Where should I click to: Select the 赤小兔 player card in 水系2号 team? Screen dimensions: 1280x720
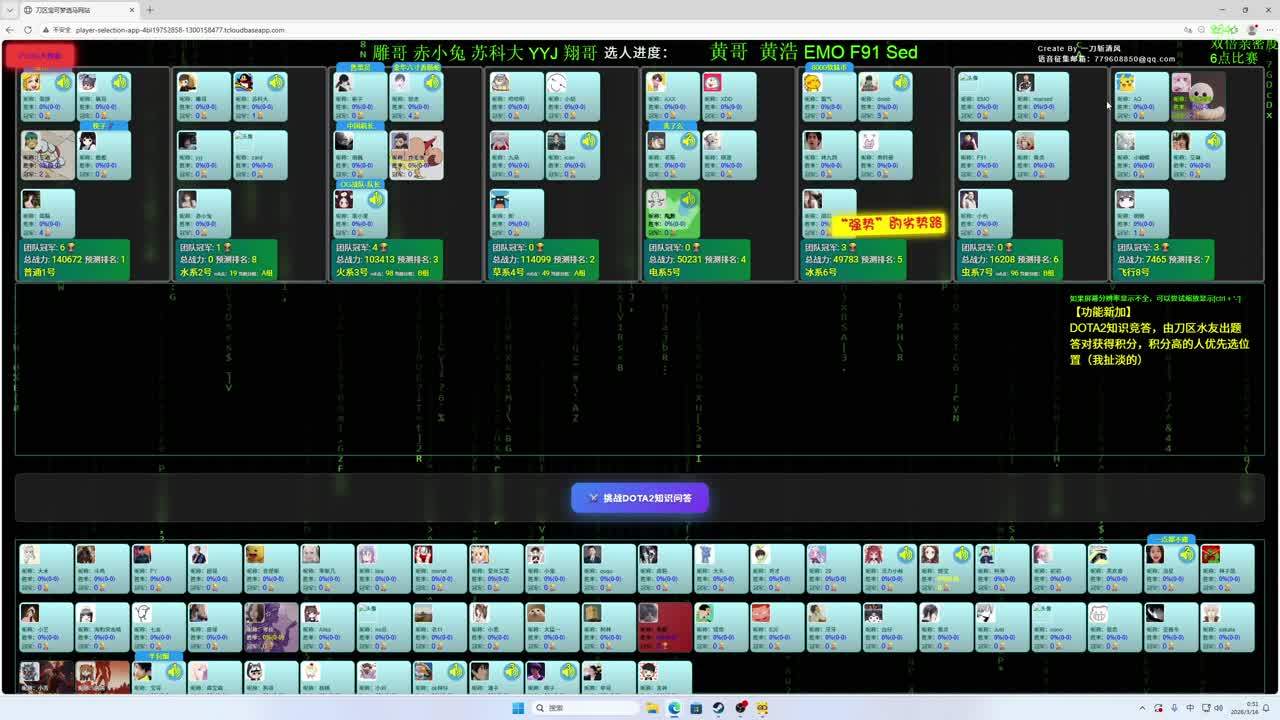[x=204, y=213]
